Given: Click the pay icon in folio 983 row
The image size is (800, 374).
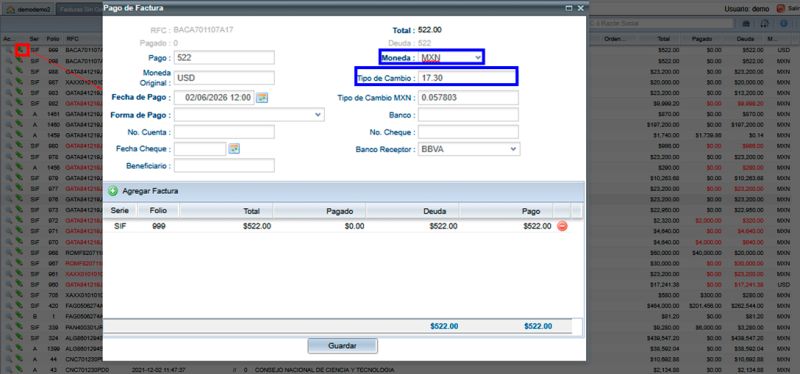Looking at the screenshot, I should click(x=19, y=93).
